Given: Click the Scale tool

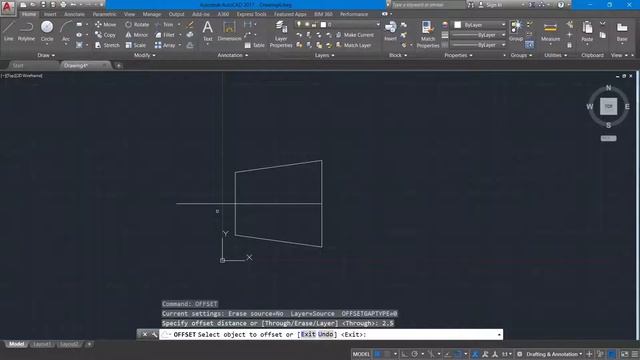Looking at the screenshot, I should (136, 45).
